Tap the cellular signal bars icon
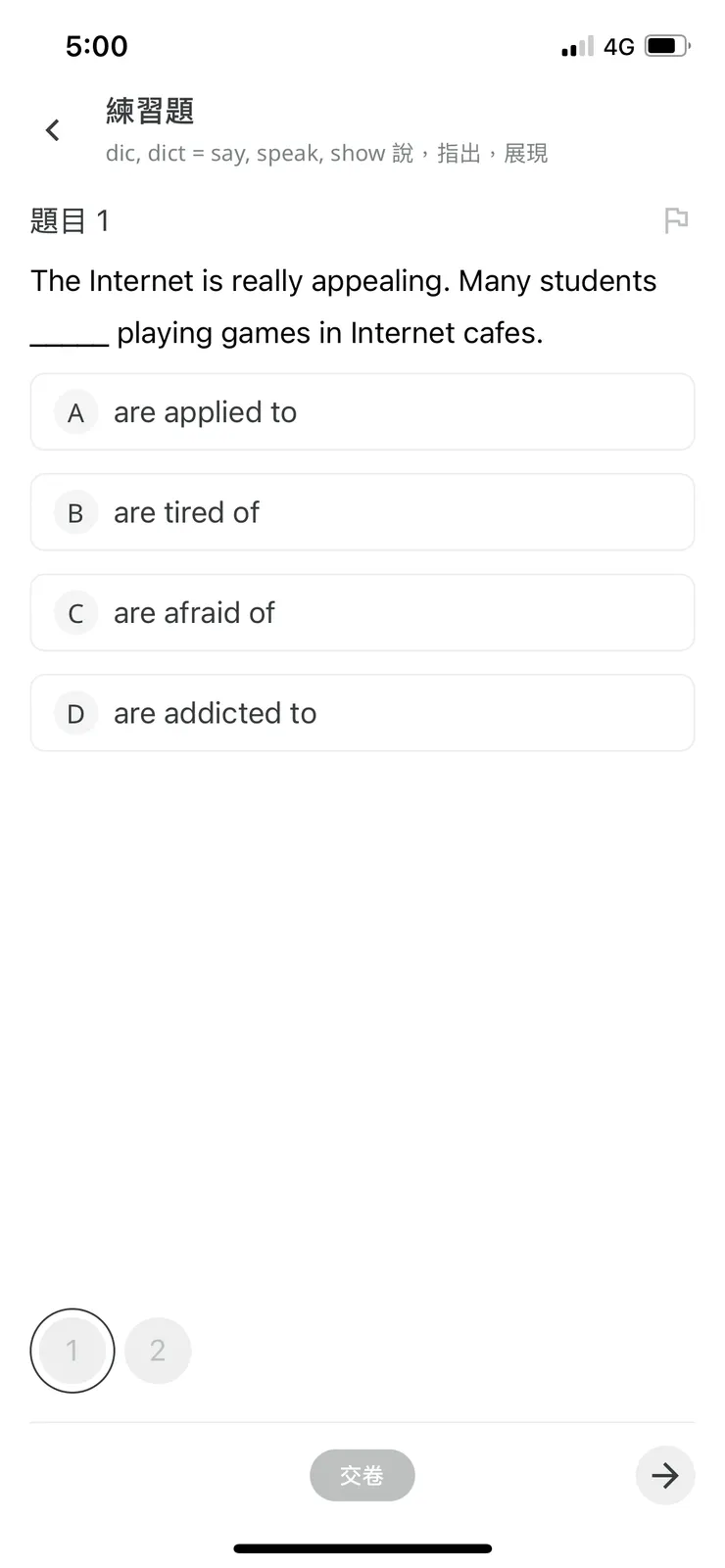 tap(577, 46)
